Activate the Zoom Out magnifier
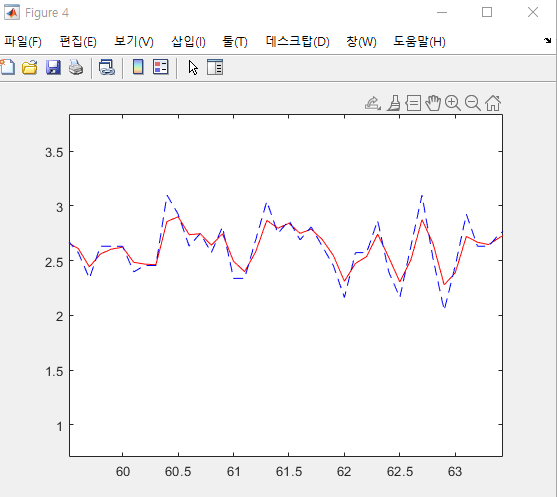Viewport: 557px width, 497px height. click(473, 103)
